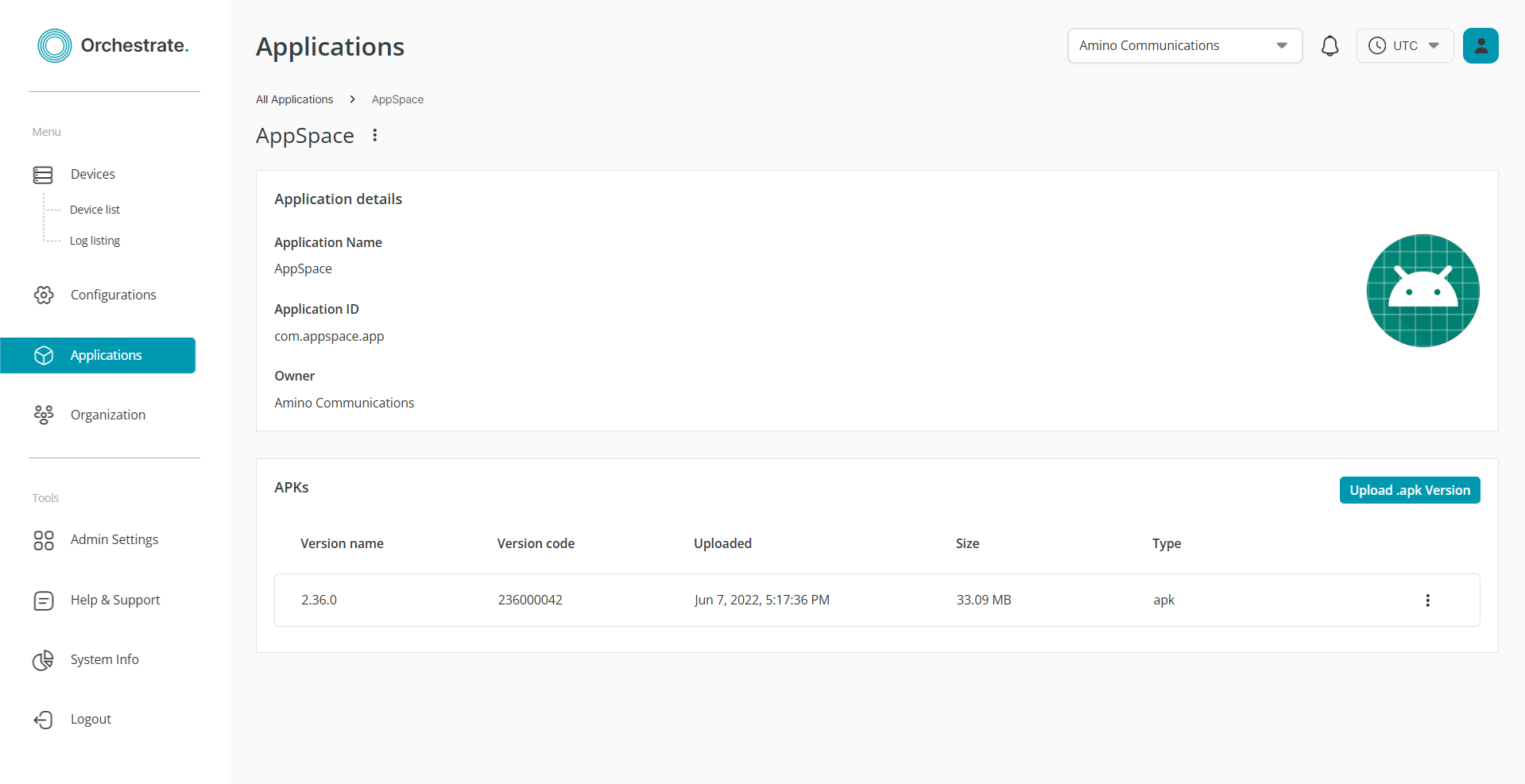Click the Devices server icon
This screenshot has width=1525, height=784.
tap(43, 175)
